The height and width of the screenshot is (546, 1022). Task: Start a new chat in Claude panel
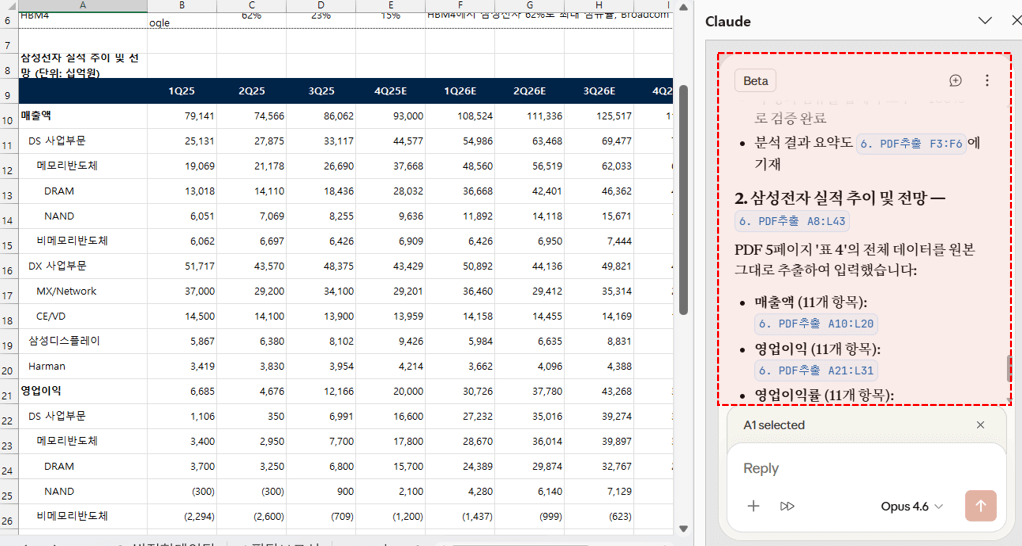click(956, 81)
